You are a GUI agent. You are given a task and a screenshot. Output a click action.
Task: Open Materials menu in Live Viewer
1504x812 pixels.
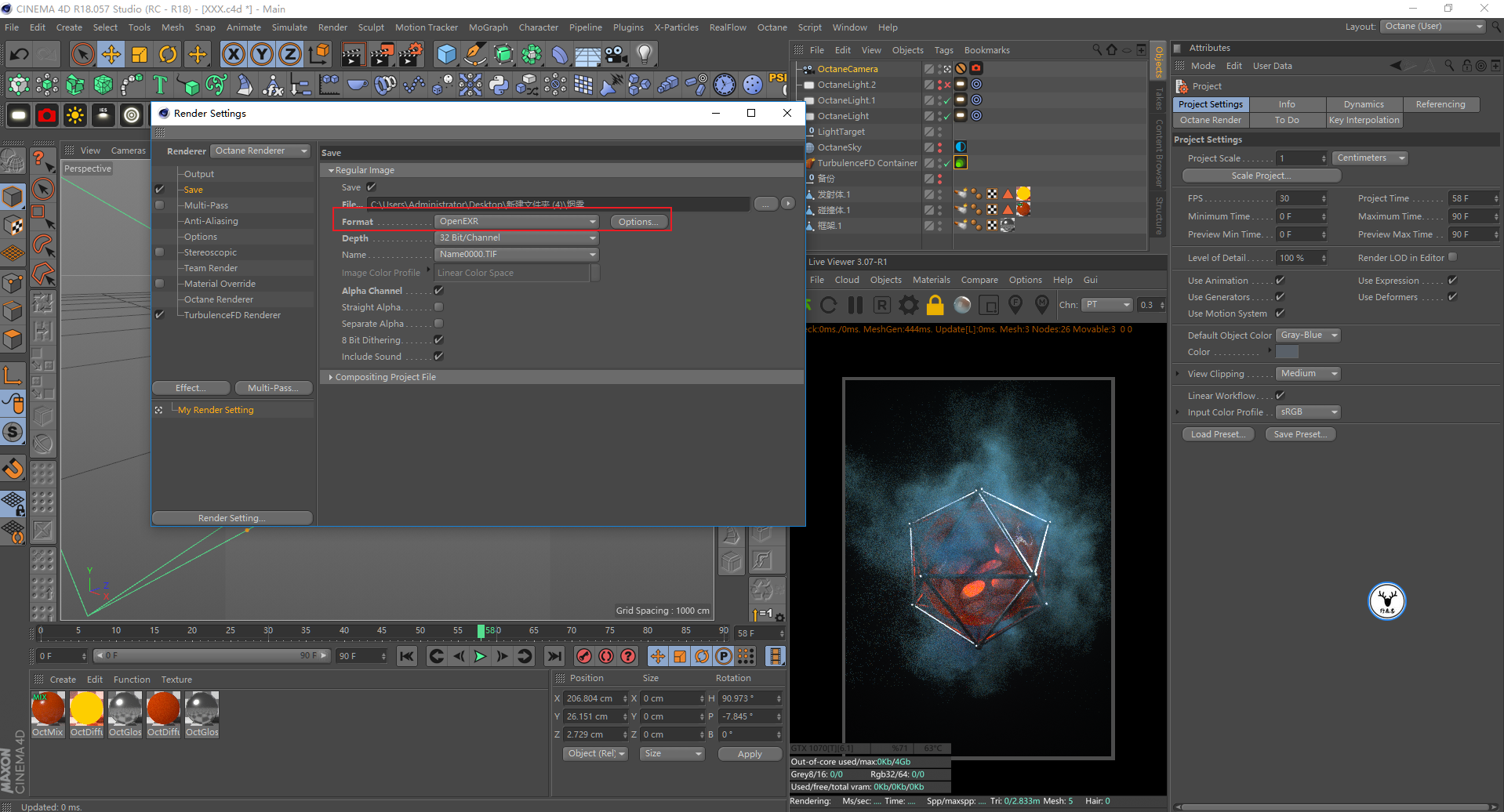pyautogui.click(x=931, y=280)
